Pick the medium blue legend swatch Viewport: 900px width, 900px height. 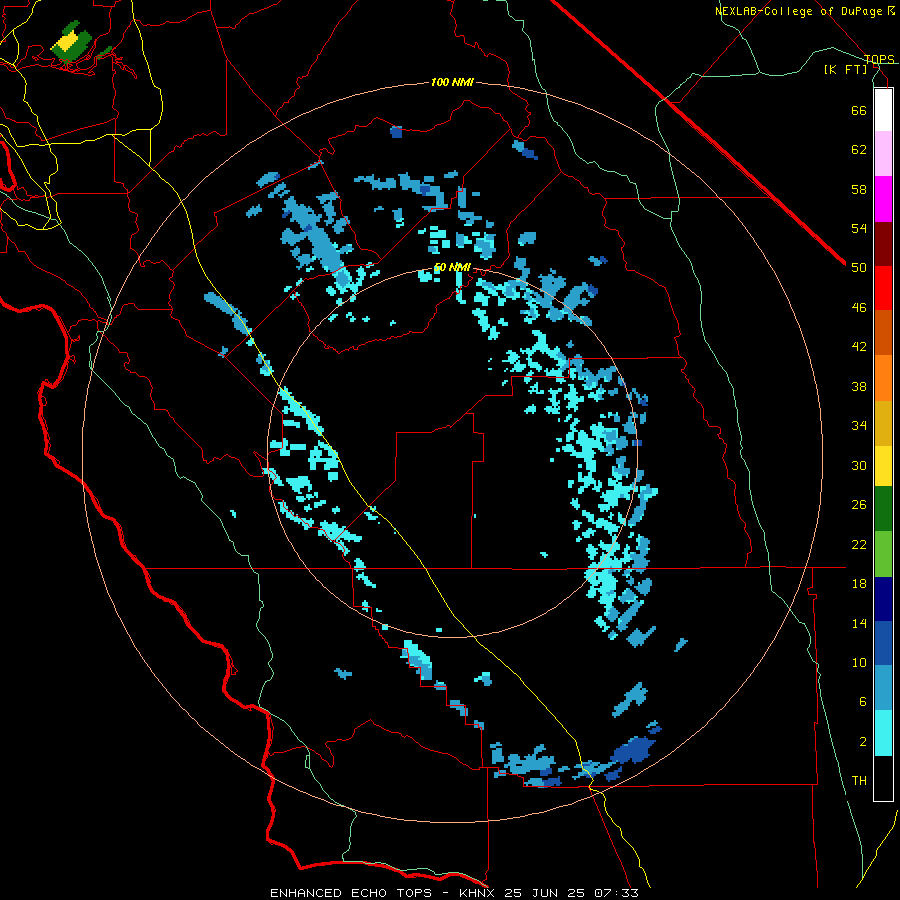pos(883,643)
